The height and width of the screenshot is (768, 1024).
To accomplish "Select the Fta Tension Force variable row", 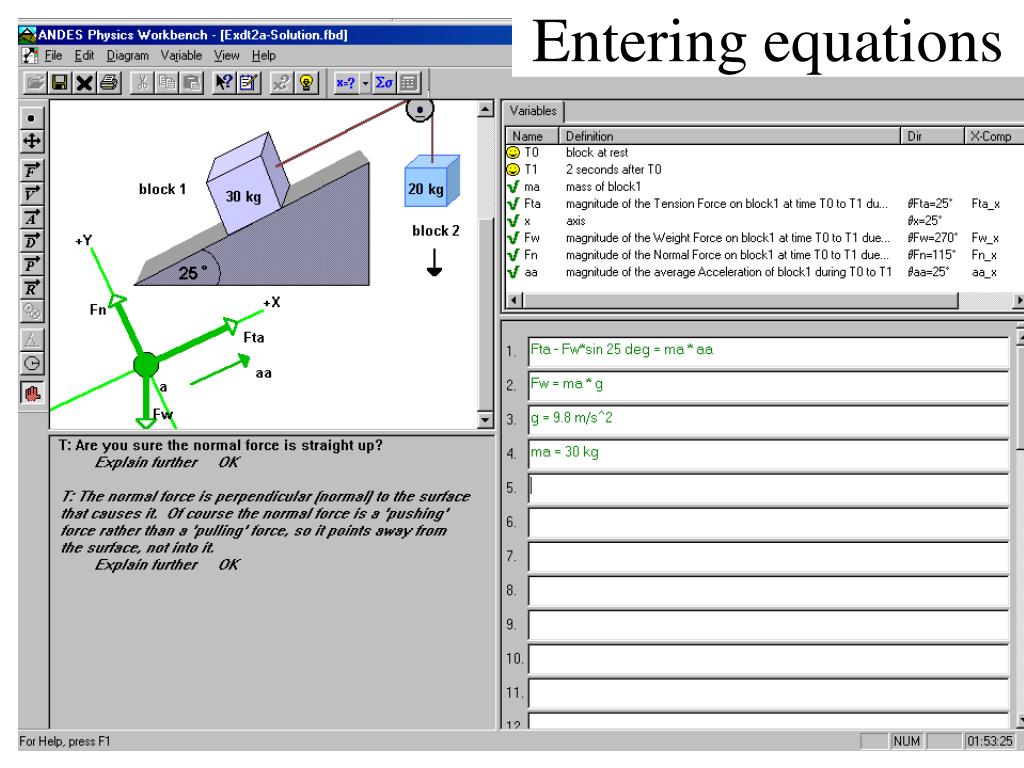I will tap(764, 204).
